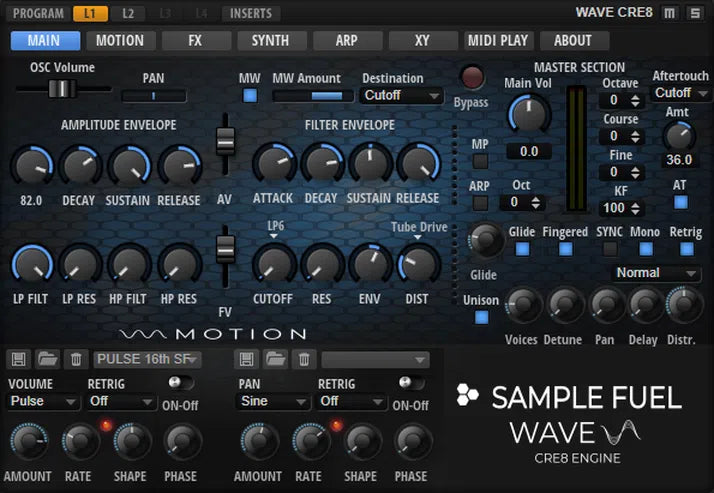
Task: Click the red Bypass button
Action: [x=472, y=76]
